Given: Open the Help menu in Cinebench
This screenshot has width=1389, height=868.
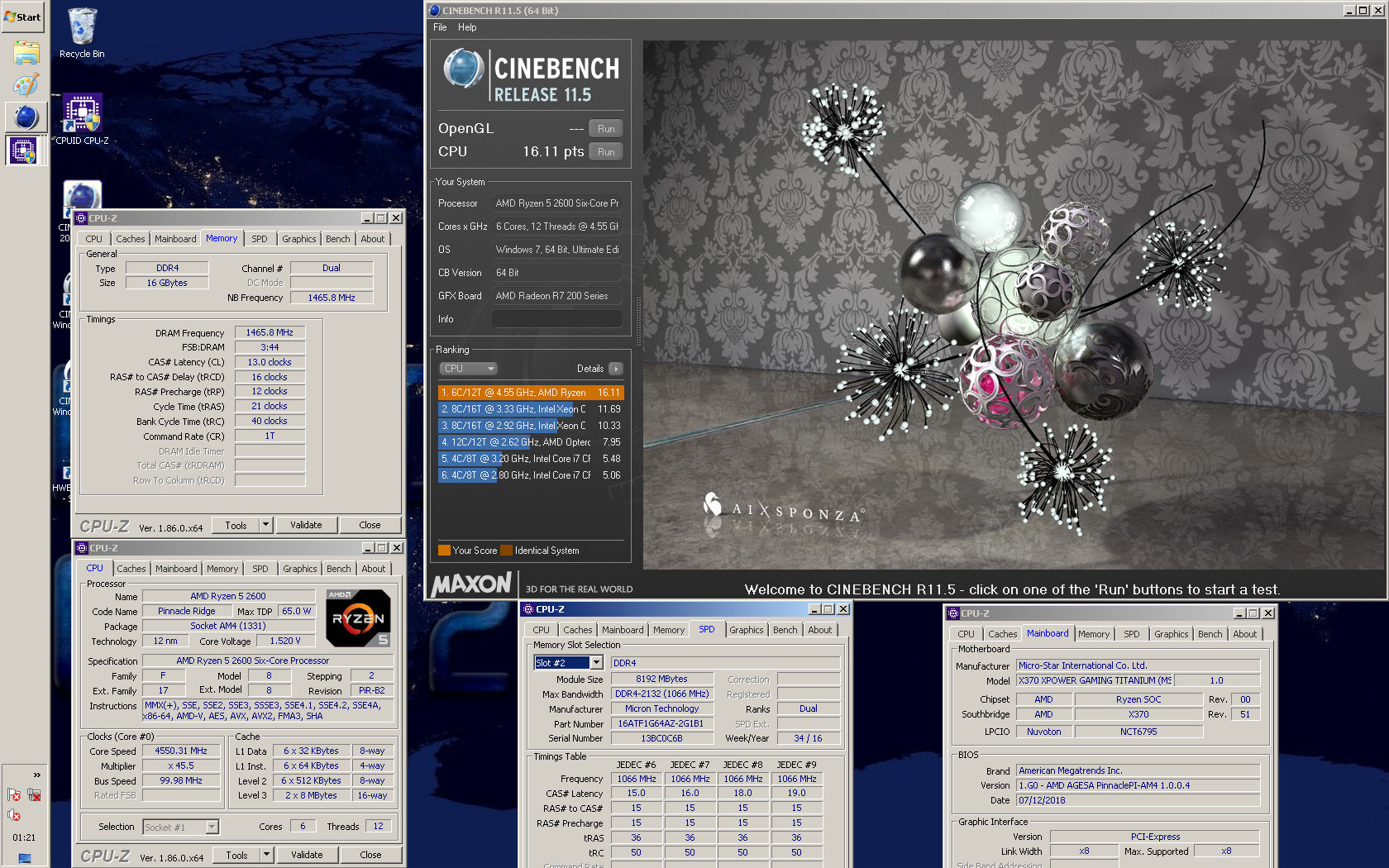Looking at the screenshot, I should click(x=467, y=27).
